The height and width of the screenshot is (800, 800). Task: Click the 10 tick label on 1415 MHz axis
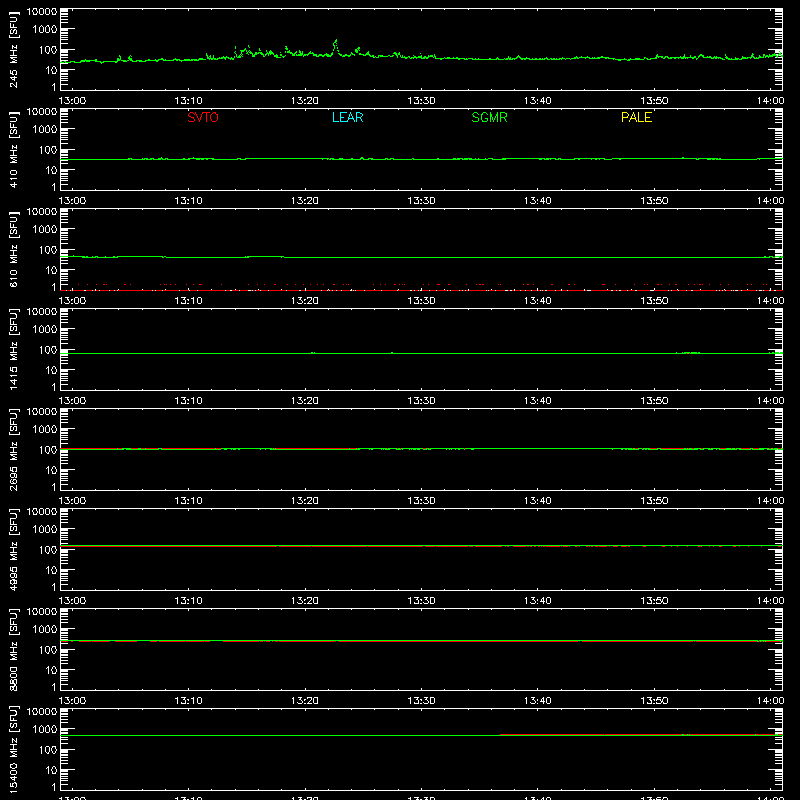52,370
